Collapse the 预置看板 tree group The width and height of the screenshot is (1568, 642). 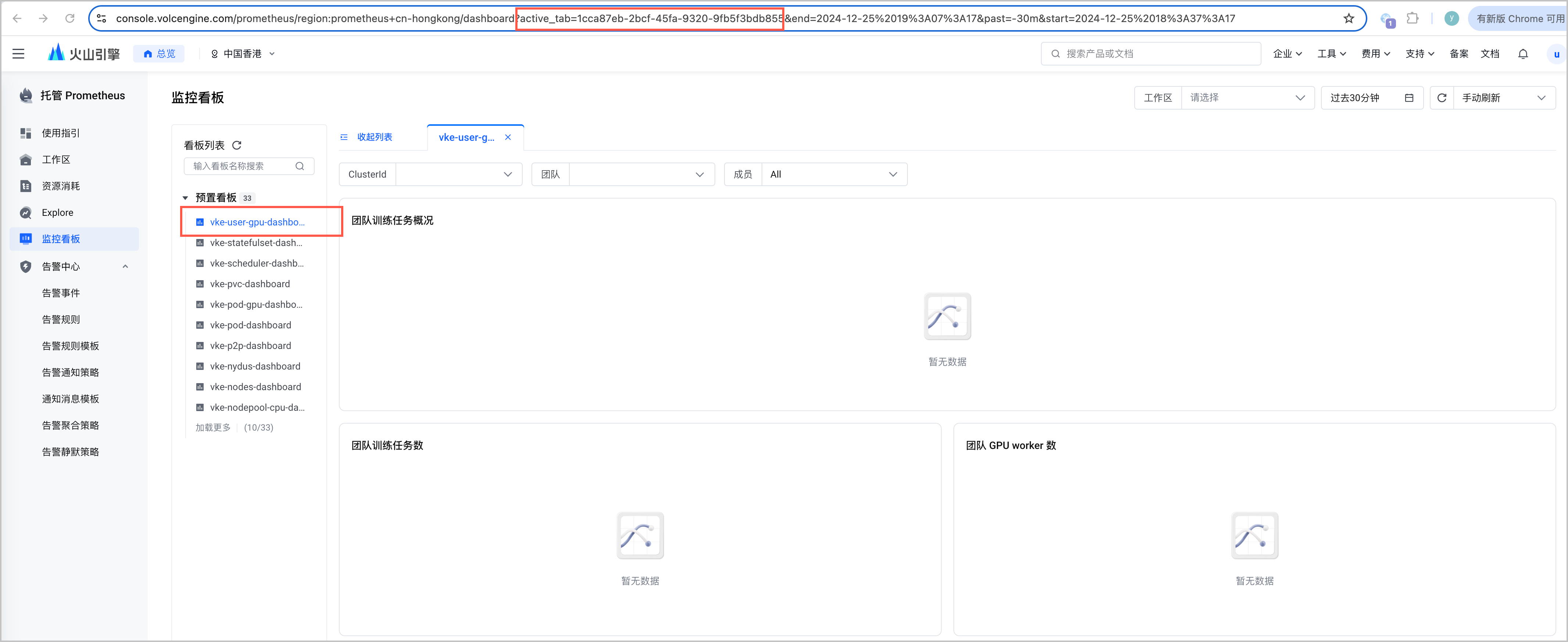[185, 197]
